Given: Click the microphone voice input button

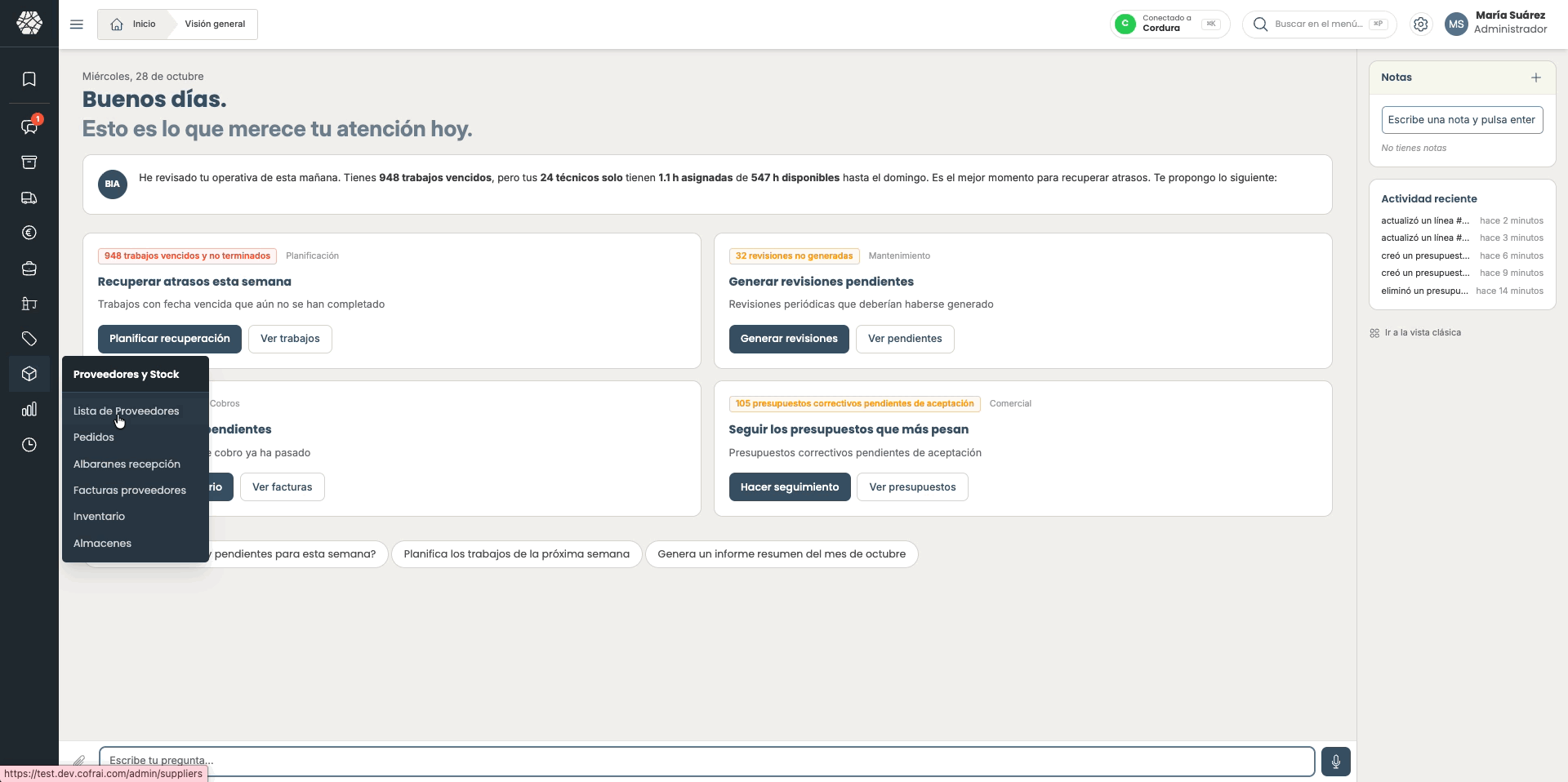Looking at the screenshot, I should pos(1336,762).
